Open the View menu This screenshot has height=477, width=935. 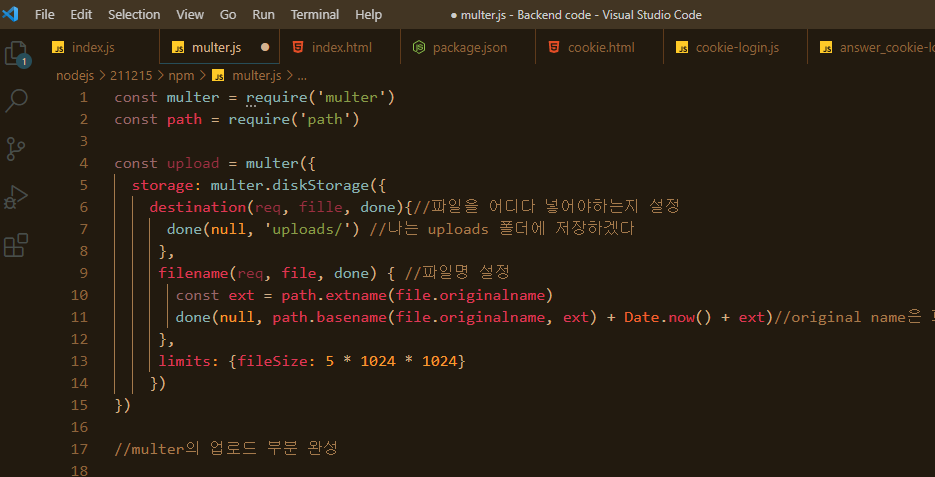pos(190,14)
